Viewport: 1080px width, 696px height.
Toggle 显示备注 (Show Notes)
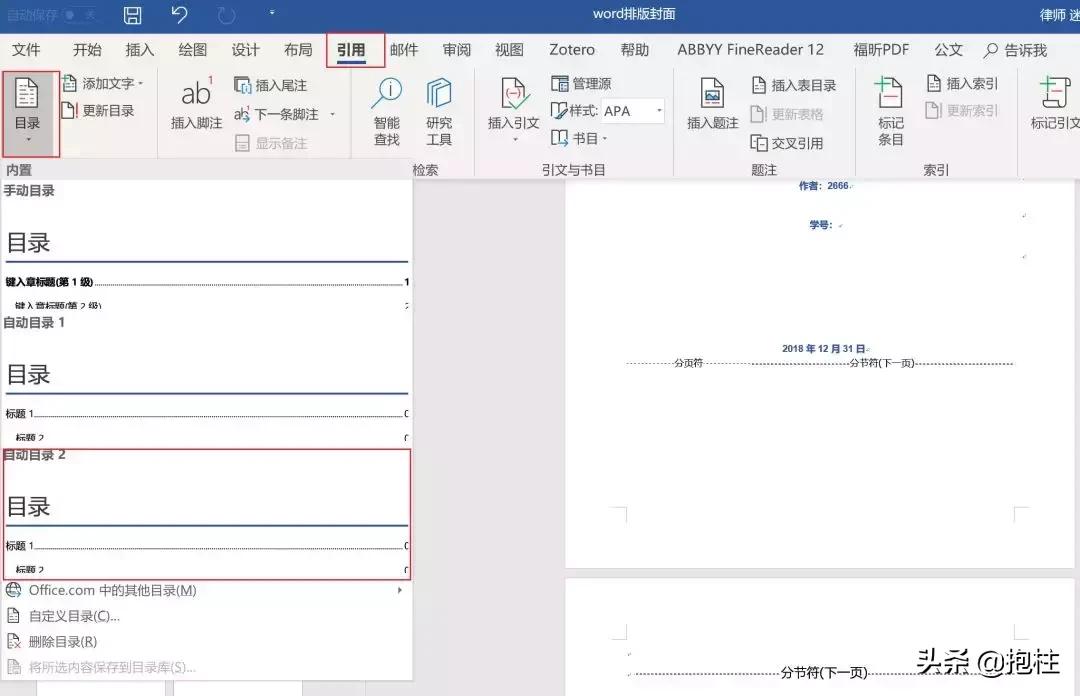[x=278, y=142]
